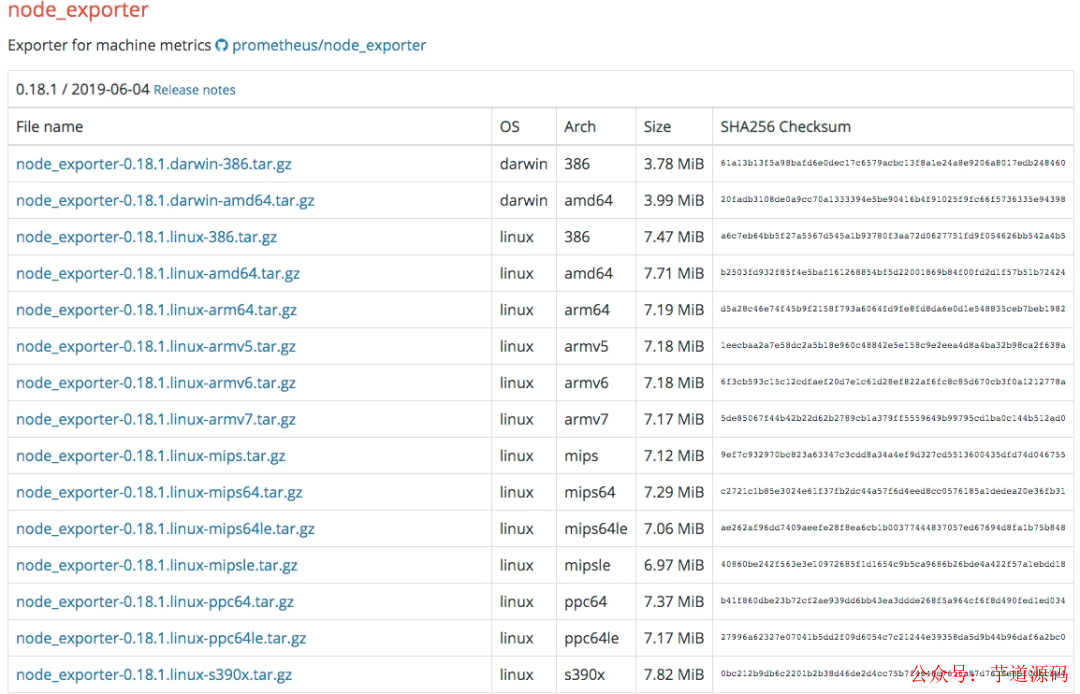Click the 3.99 MiB size cell
Image resolution: width=1080 pixels, height=694 pixels.
tap(674, 200)
